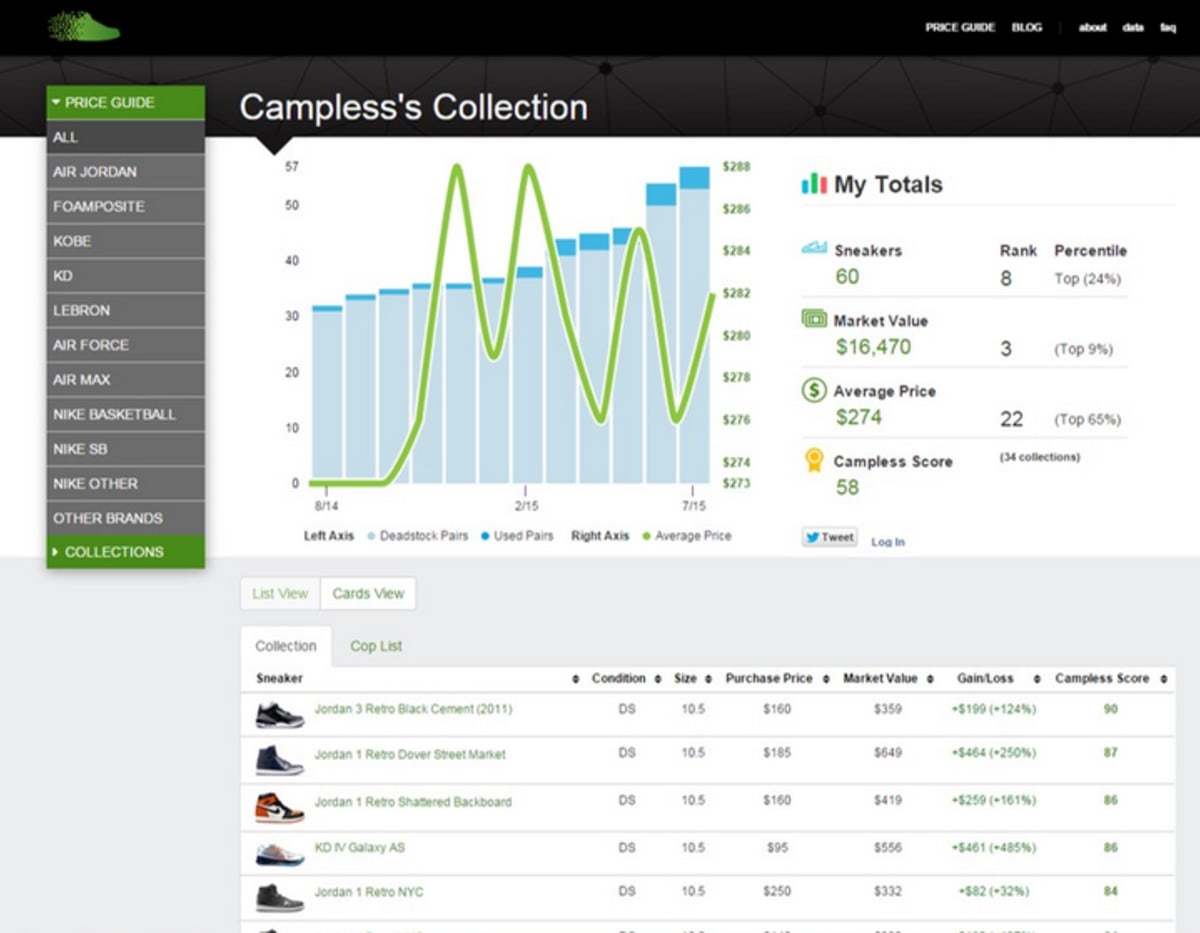
Task: Open Jordan 1 Retro NYC
Action: click(x=369, y=891)
